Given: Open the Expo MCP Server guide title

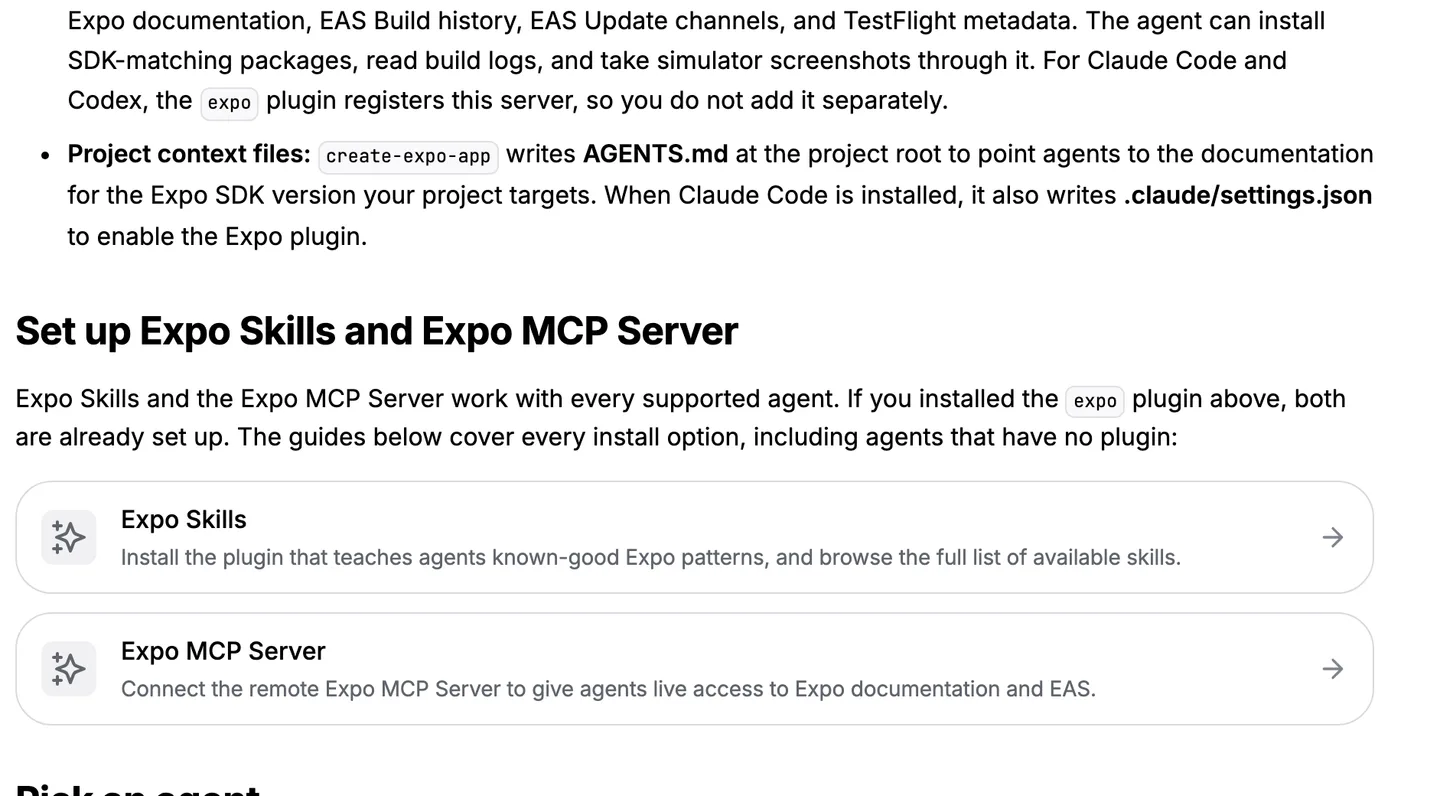Looking at the screenshot, I should 223,651.
